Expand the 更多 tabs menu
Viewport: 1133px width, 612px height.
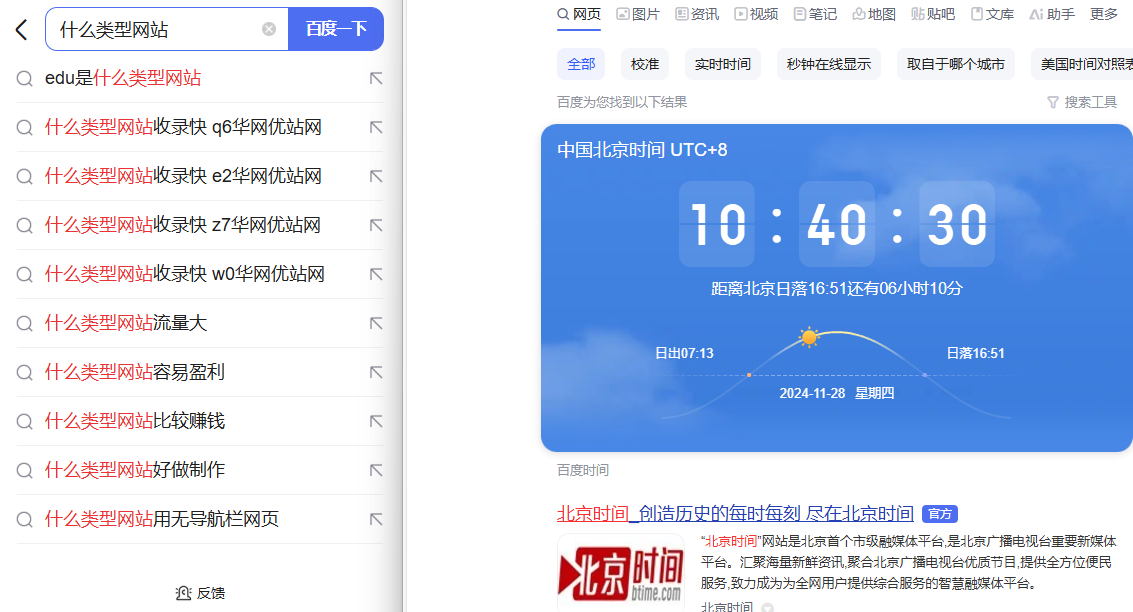[x=1103, y=14]
